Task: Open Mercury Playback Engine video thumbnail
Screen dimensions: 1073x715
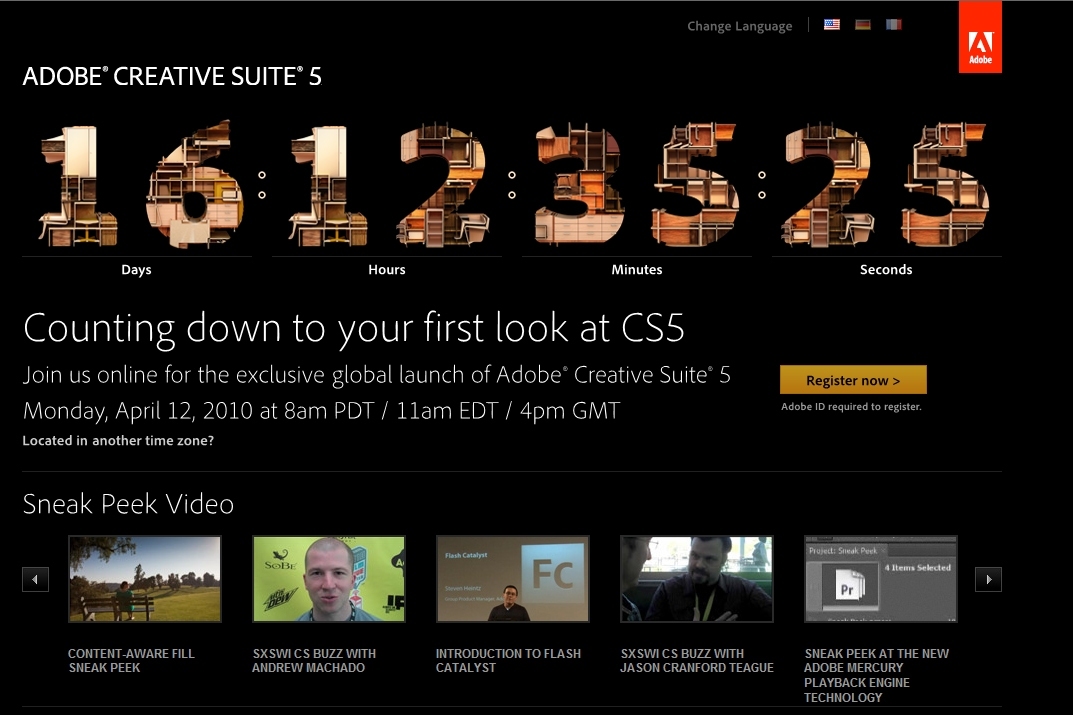Action: [x=881, y=579]
